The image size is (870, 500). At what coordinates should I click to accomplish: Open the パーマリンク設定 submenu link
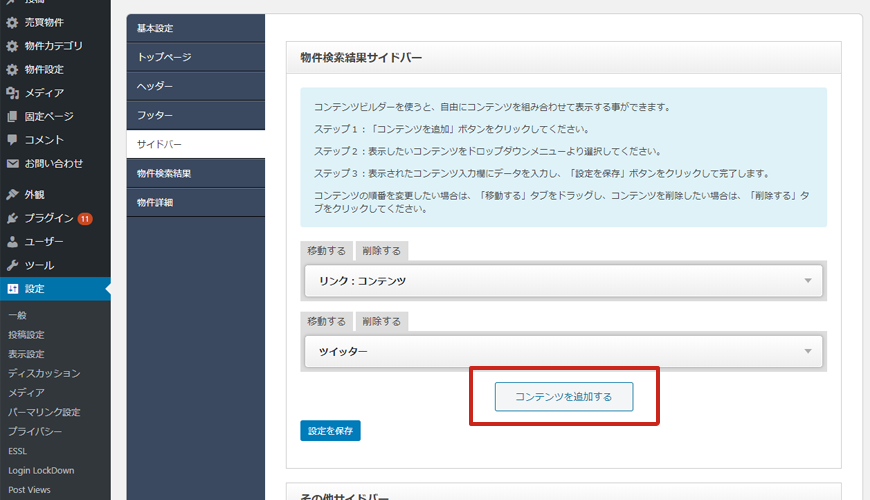pos(44,412)
